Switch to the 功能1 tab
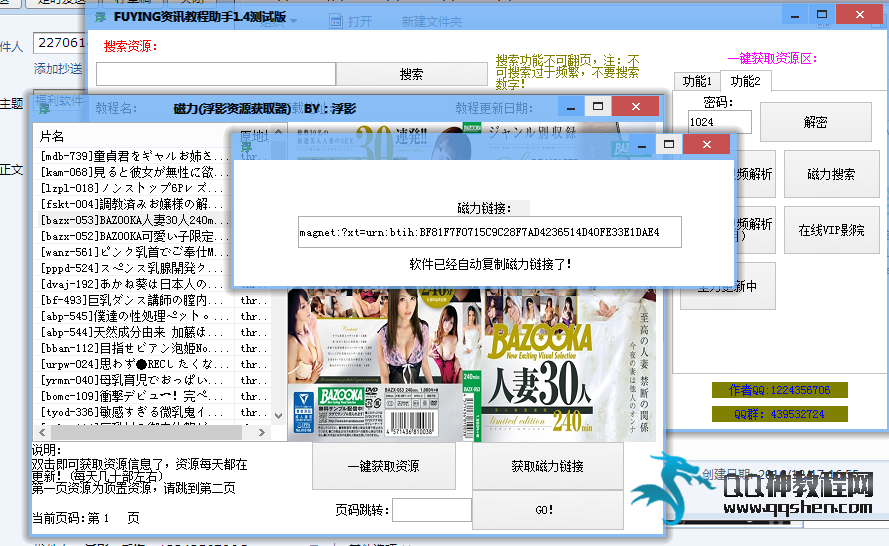 [x=697, y=82]
